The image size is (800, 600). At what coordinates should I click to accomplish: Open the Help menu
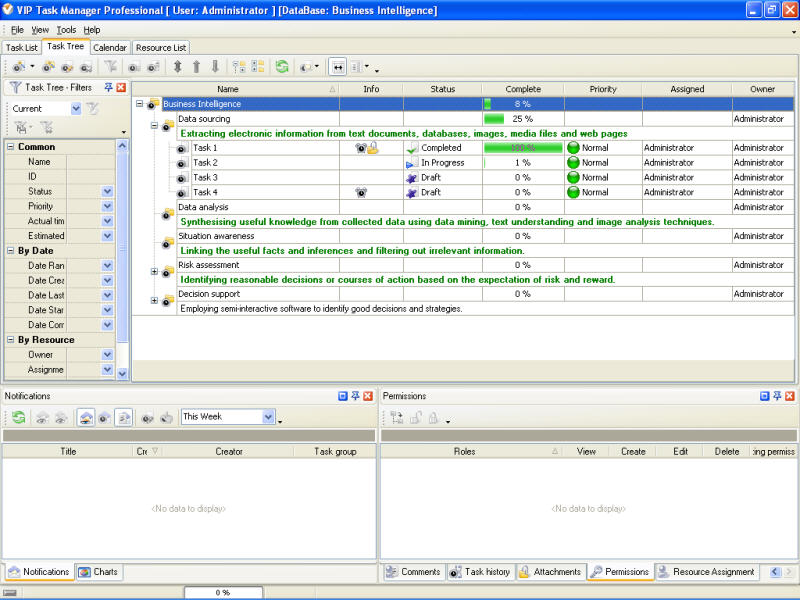tap(92, 30)
